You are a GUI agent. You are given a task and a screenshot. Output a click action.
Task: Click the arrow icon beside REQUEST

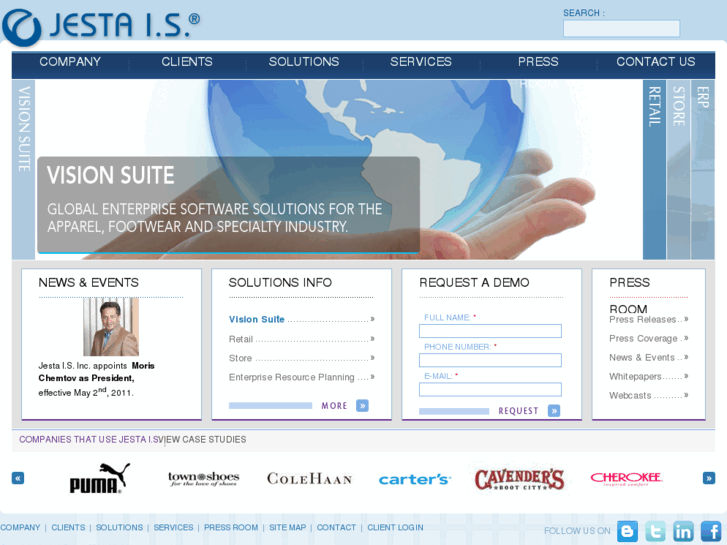(x=554, y=410)
